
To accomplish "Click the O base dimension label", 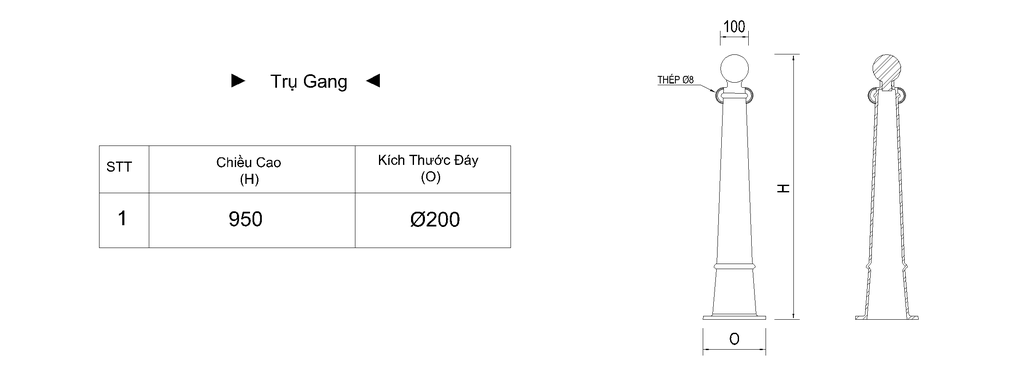I will (734, 339).
